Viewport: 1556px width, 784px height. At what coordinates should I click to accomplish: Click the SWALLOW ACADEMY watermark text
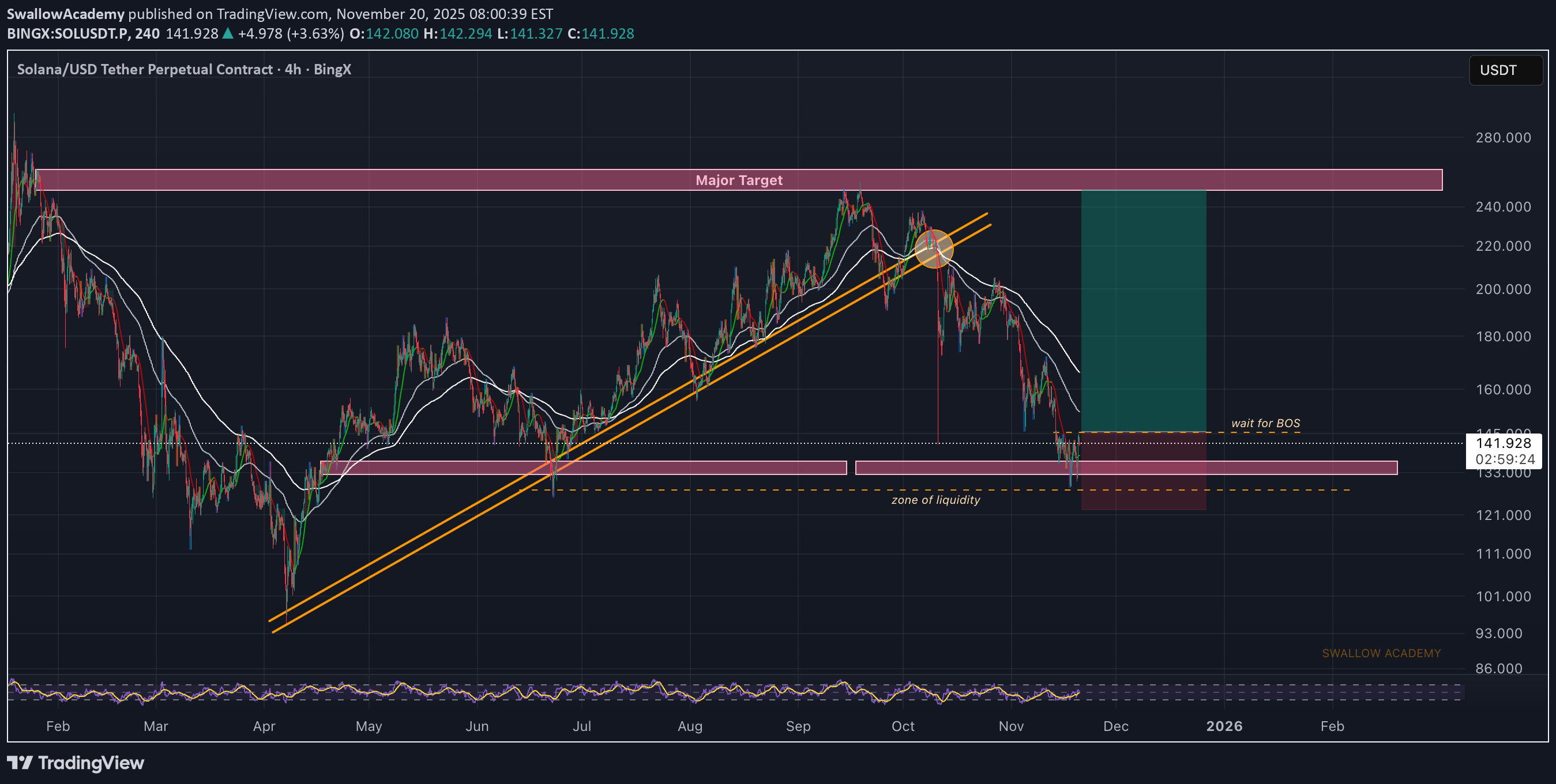[1381, 653]
